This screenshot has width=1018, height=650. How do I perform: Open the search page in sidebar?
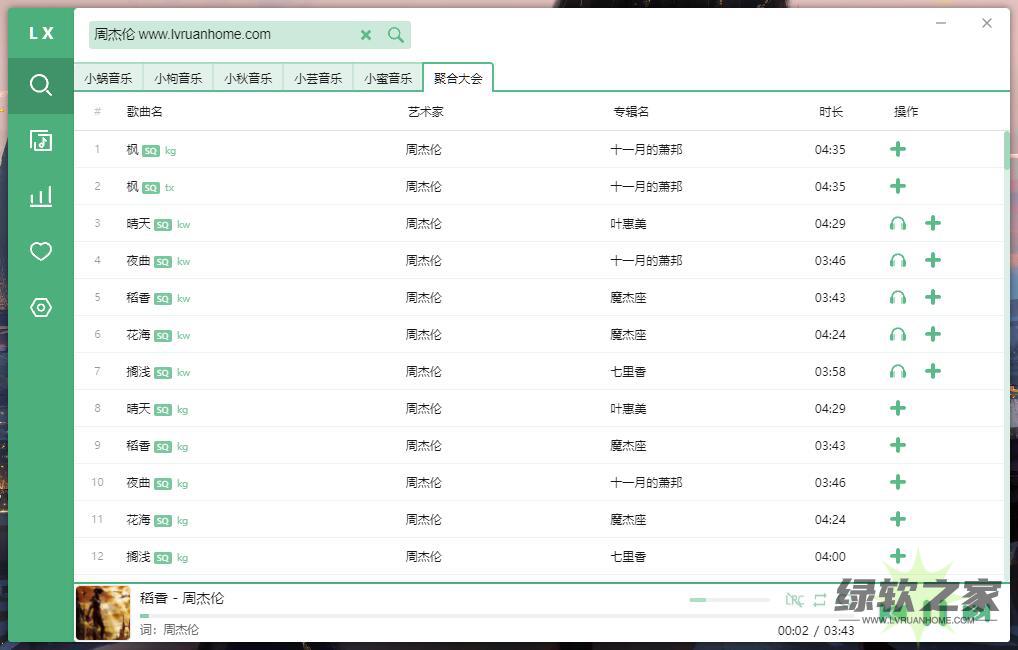[40, 85]
